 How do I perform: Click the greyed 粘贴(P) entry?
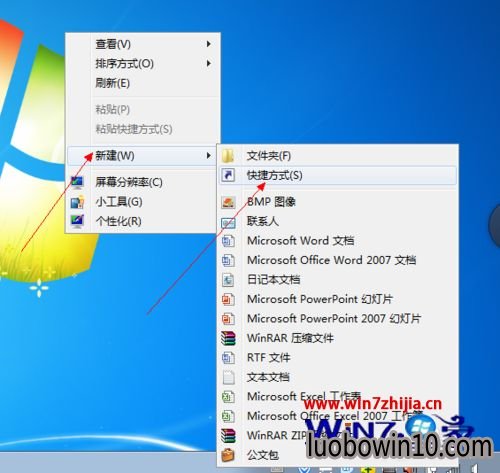coord(143,109)
